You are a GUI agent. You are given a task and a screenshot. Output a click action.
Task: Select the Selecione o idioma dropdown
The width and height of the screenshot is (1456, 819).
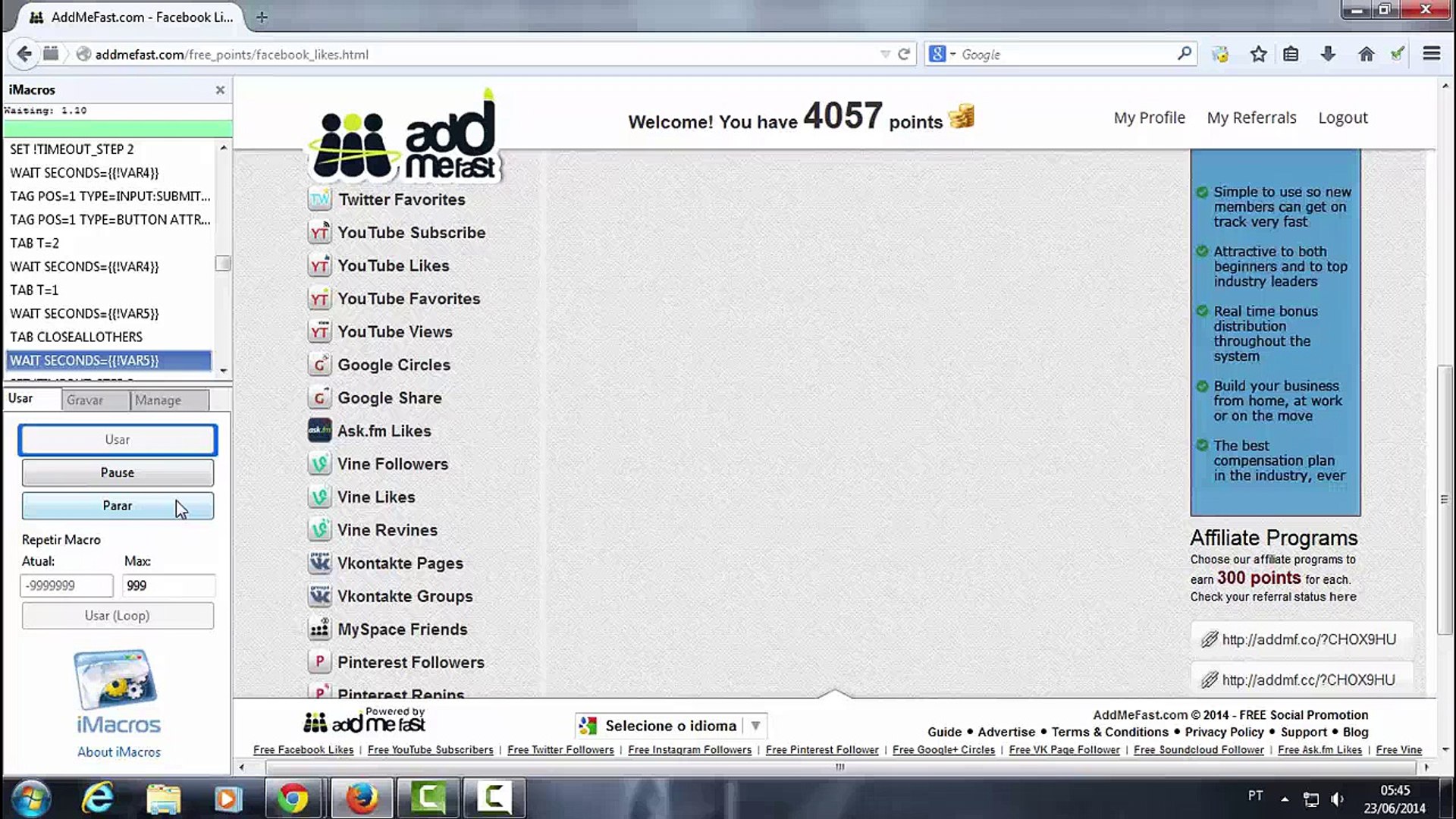671,725
